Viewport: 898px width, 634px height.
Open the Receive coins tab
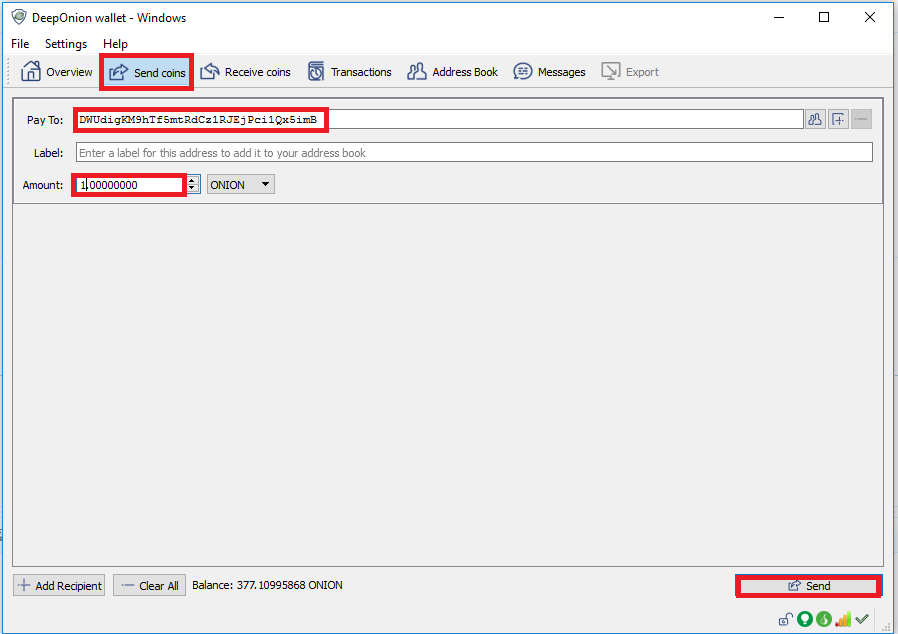click(x=245, y=72)
